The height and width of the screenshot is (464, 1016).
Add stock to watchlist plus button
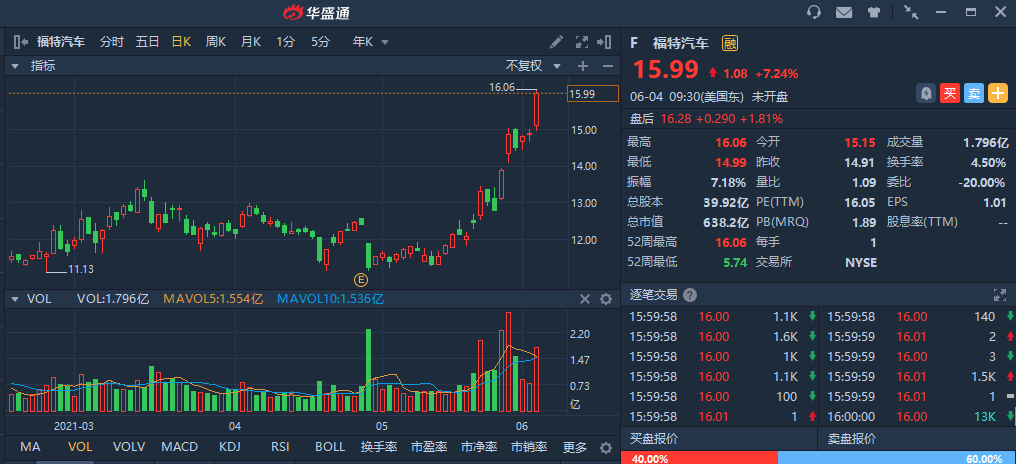point(997,94)
